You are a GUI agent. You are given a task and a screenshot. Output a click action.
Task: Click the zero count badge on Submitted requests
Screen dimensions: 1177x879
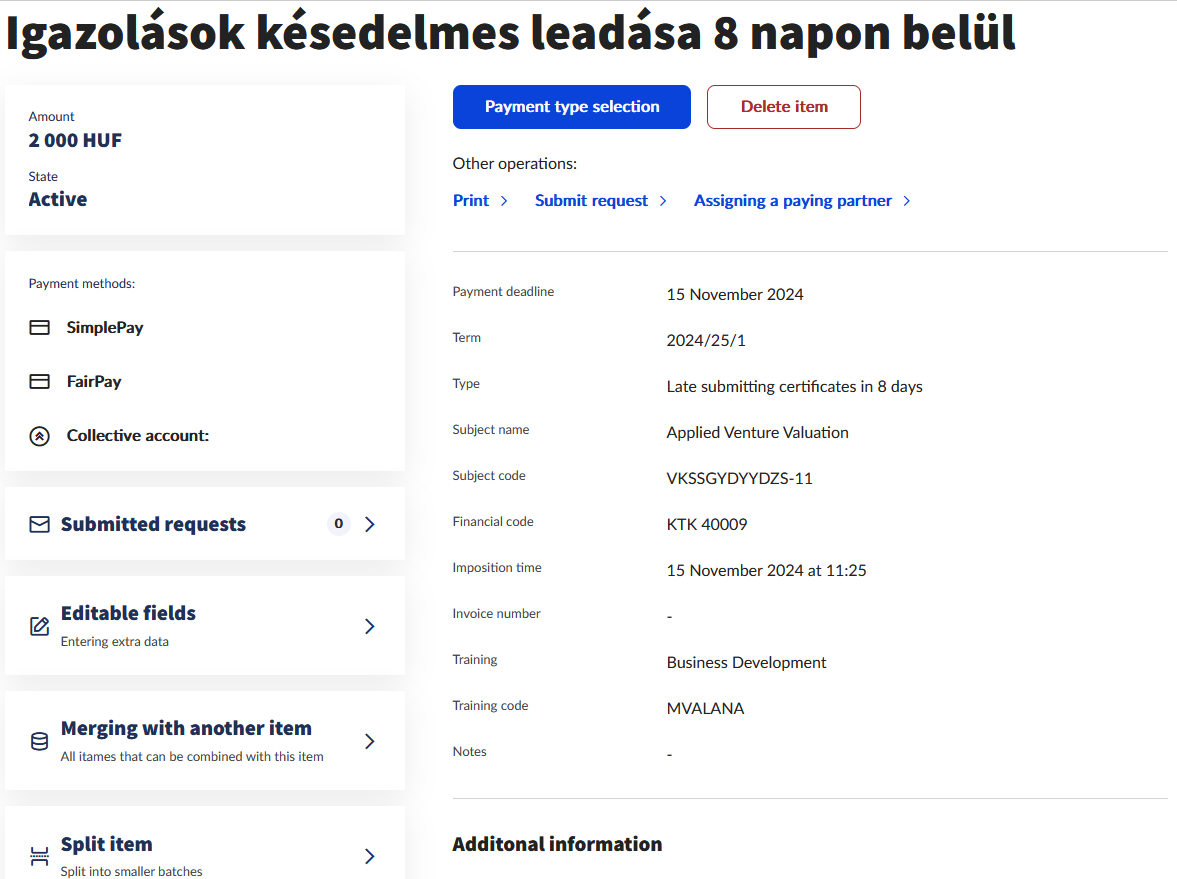click(339, 524)
